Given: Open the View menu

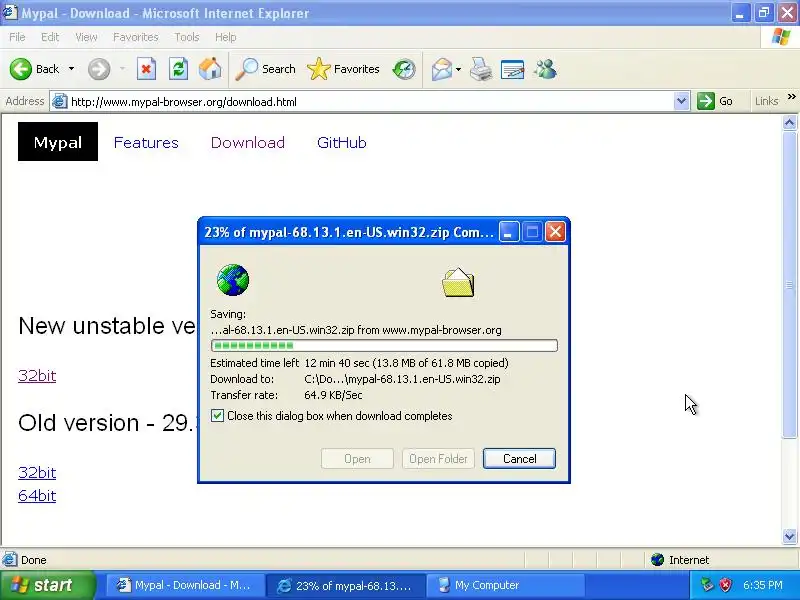Looking at the screenshot, I should (86, 37).
